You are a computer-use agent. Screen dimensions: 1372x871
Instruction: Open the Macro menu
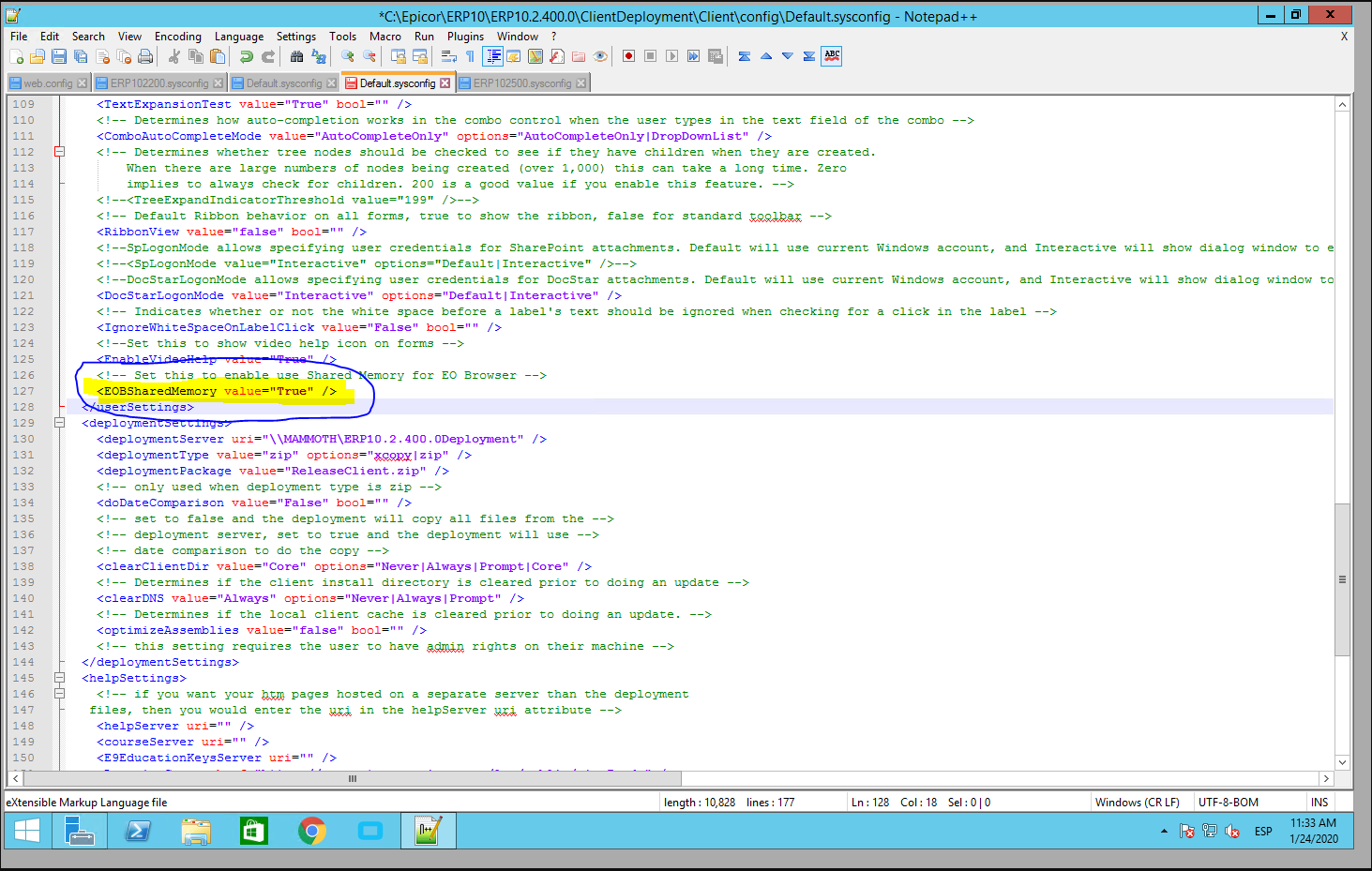[x=385, y=37]
